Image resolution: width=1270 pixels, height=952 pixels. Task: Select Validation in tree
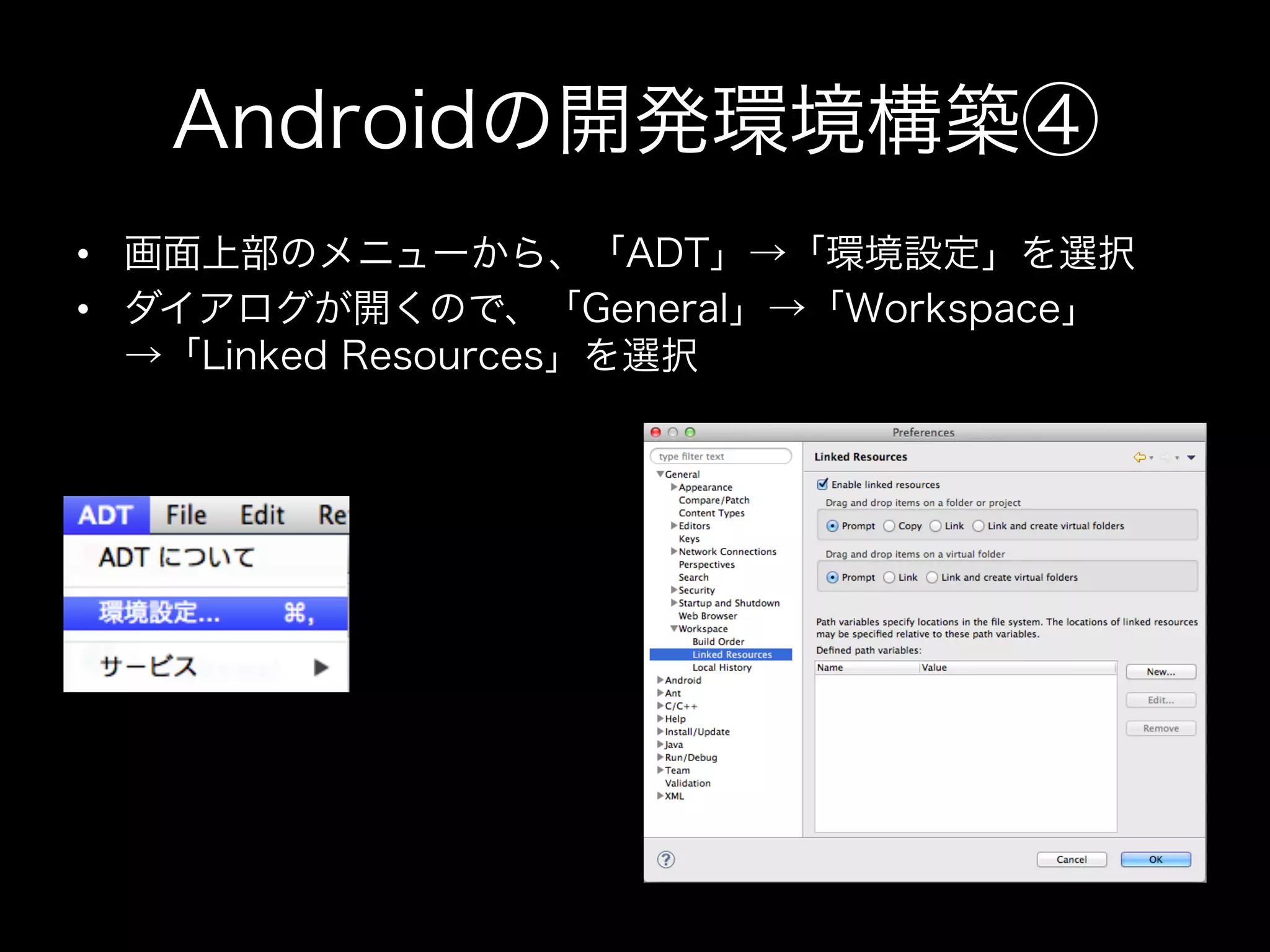tap(688, 783)
